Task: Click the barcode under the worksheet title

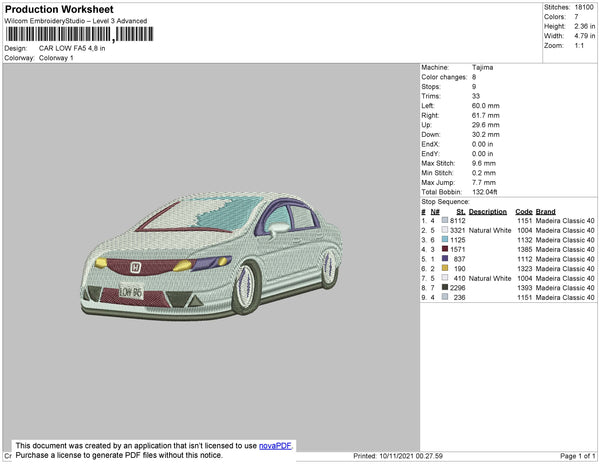Action: pyautogui.click(x=60, y=34)
